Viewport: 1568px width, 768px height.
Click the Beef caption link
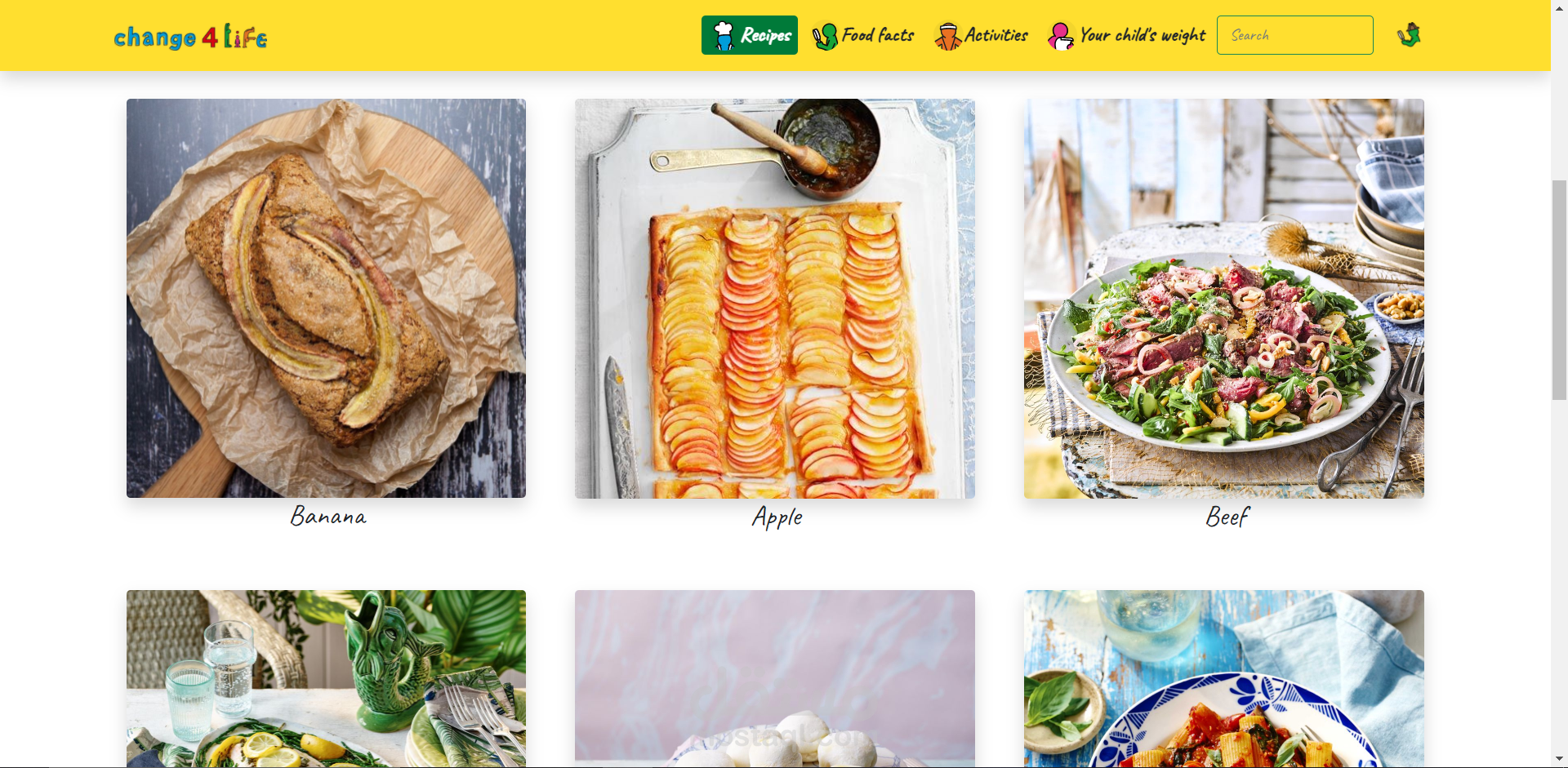click(1227, 517)
